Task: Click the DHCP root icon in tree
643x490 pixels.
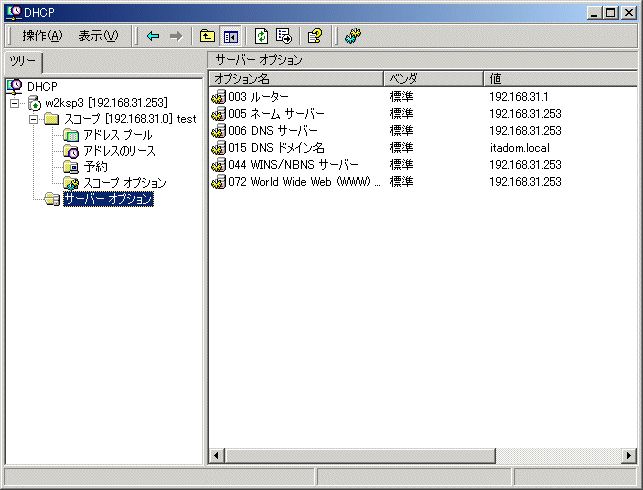Action: click(x=14, y=87)
